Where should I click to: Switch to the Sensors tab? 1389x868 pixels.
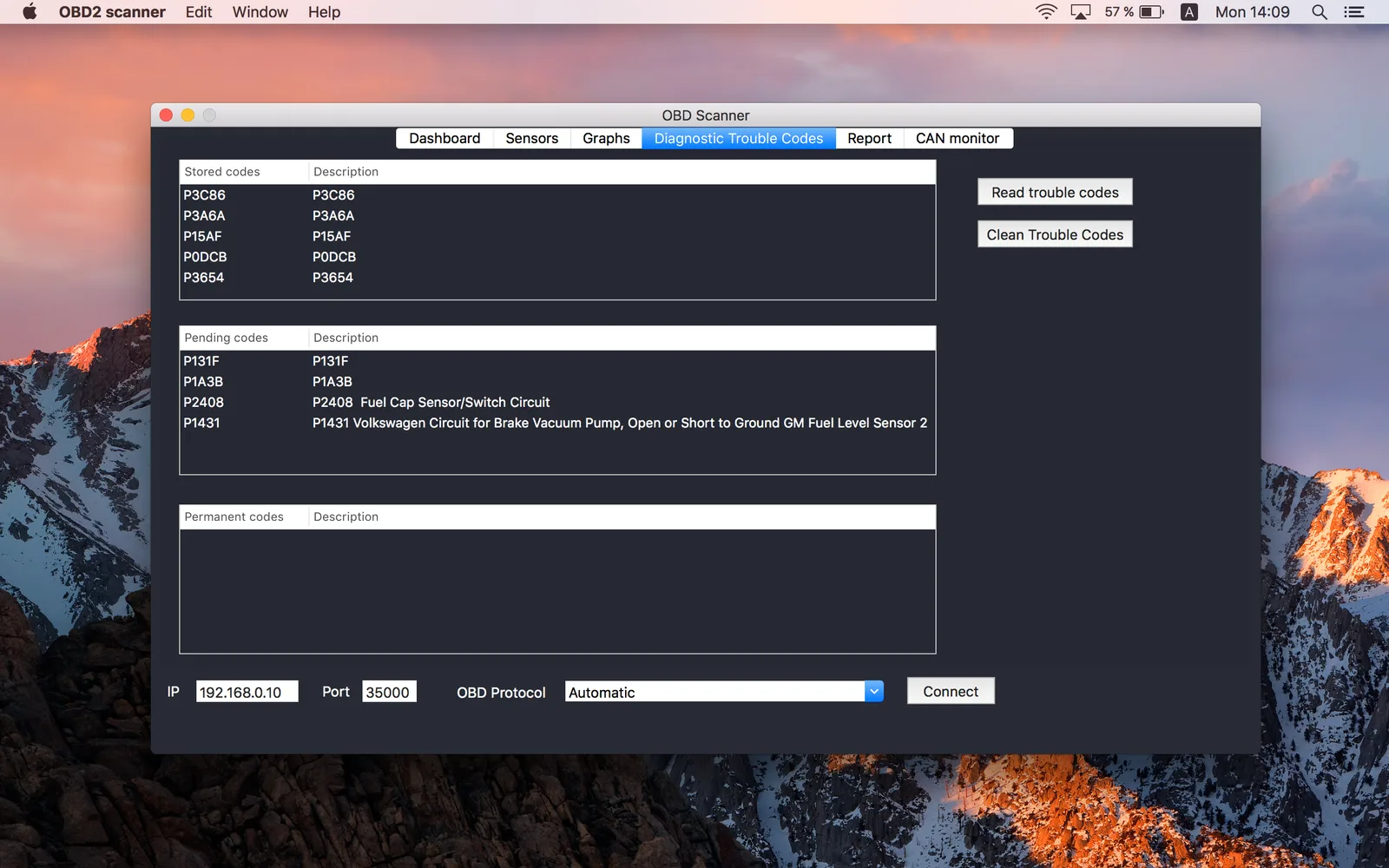532,139
